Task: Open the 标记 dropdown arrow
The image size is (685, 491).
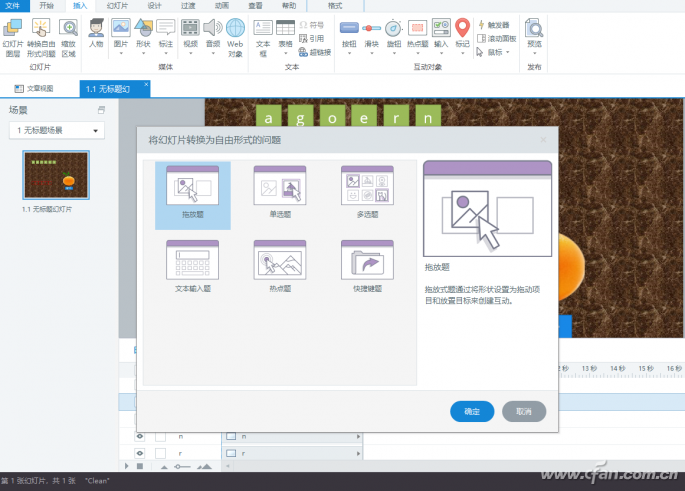Action: 463,53
